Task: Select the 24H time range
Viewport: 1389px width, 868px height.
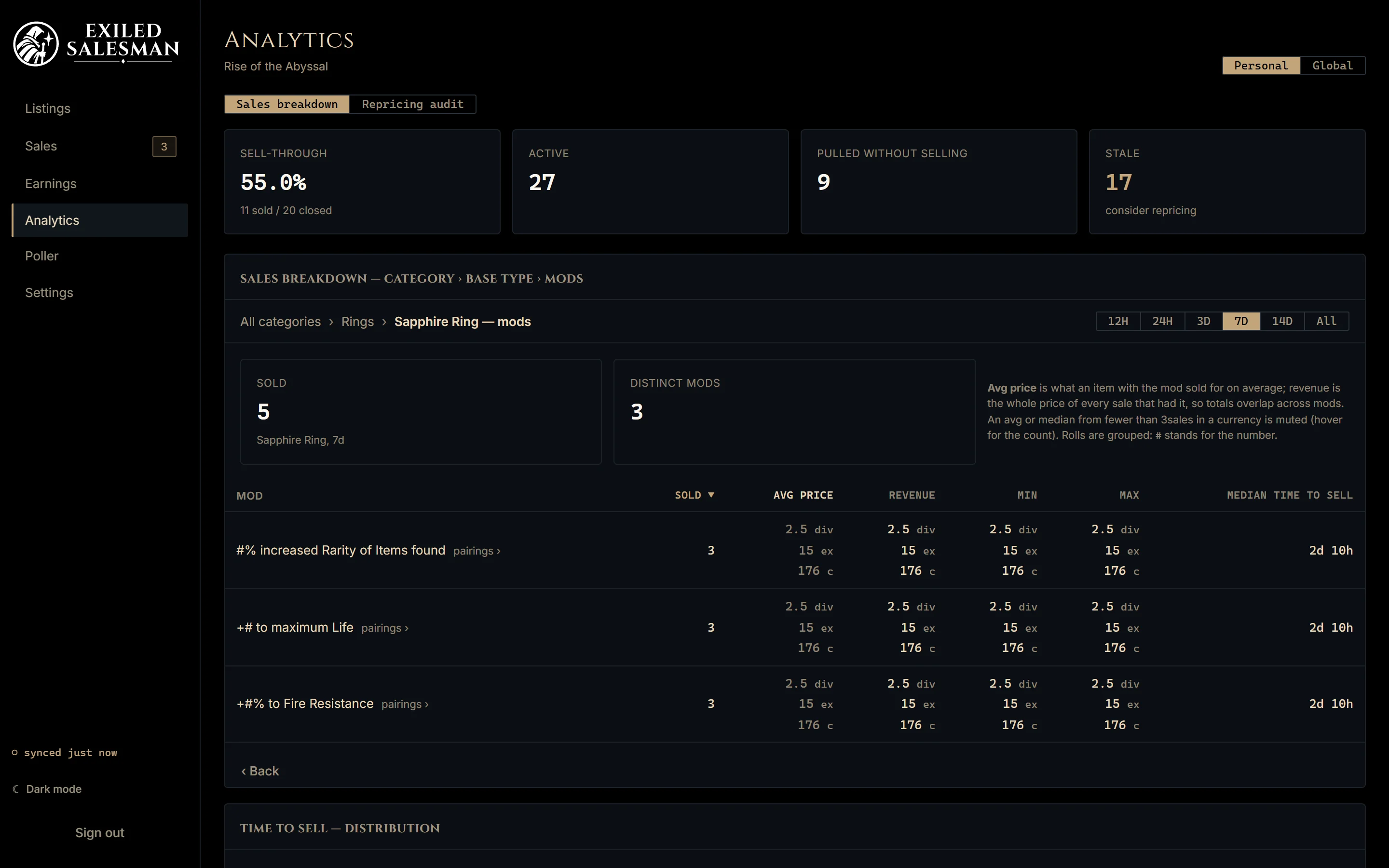Action: tap(1162, 321)
